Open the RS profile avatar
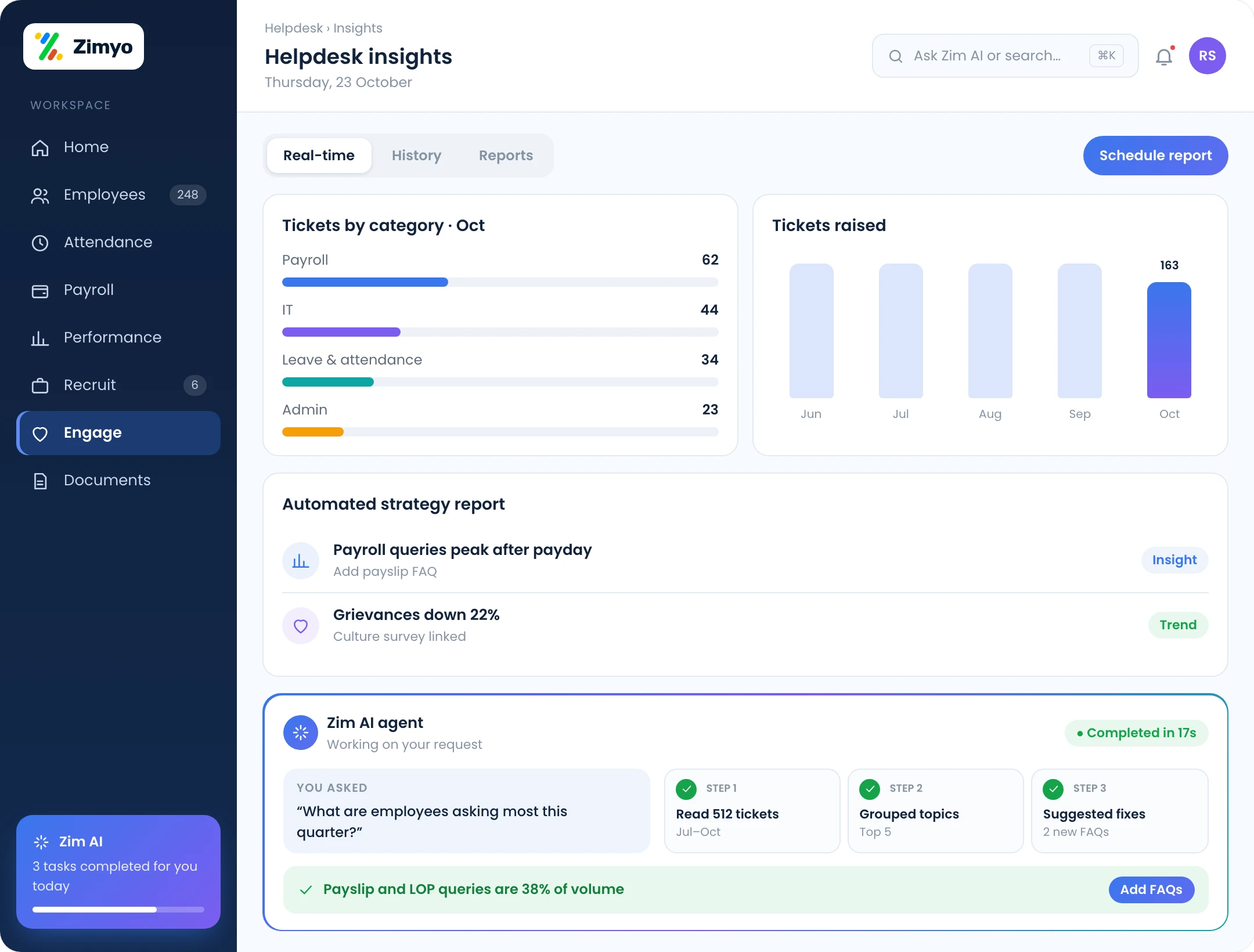The image size is (1254, 952). click(x=1208, y=56)
